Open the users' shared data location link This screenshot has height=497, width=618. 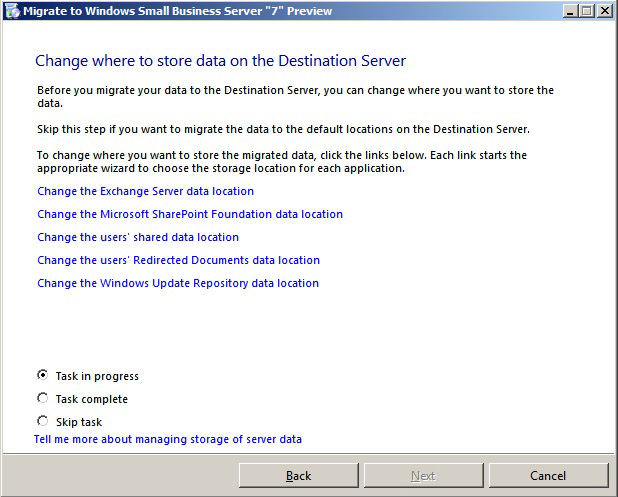(138, 237)
